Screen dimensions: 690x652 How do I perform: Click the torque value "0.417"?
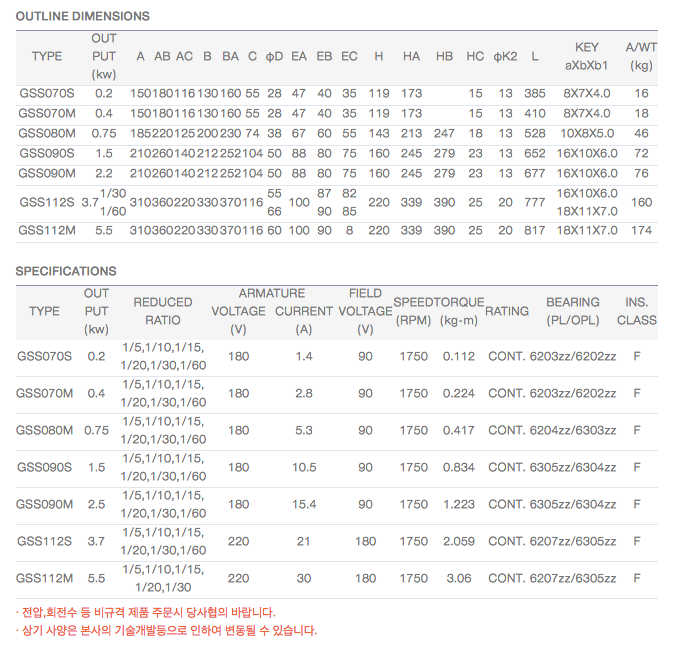tap(459, 430)
